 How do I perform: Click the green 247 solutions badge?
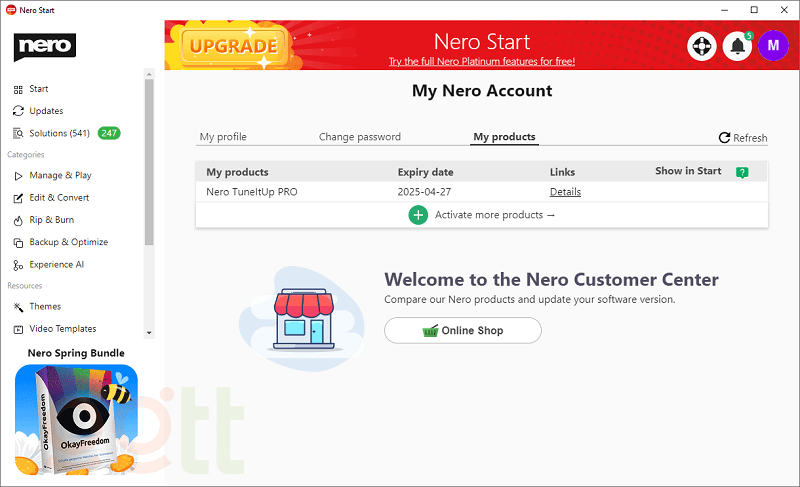point(109,133)
